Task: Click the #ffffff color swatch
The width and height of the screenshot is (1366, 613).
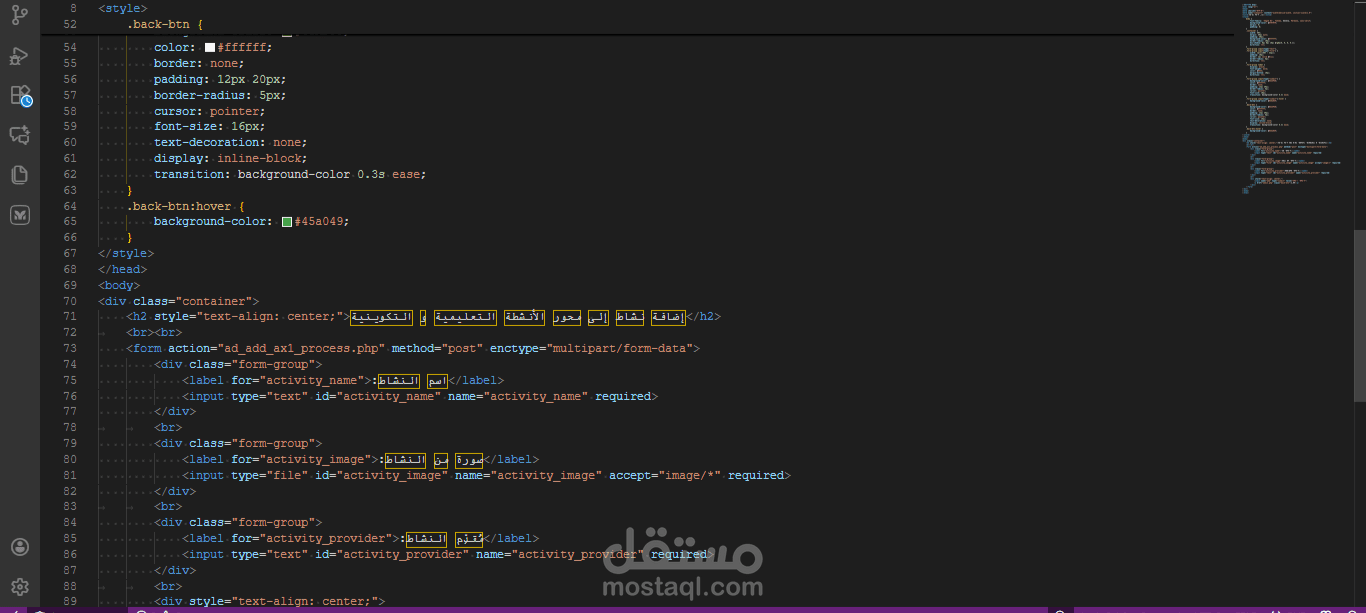Action: (210, 47)
